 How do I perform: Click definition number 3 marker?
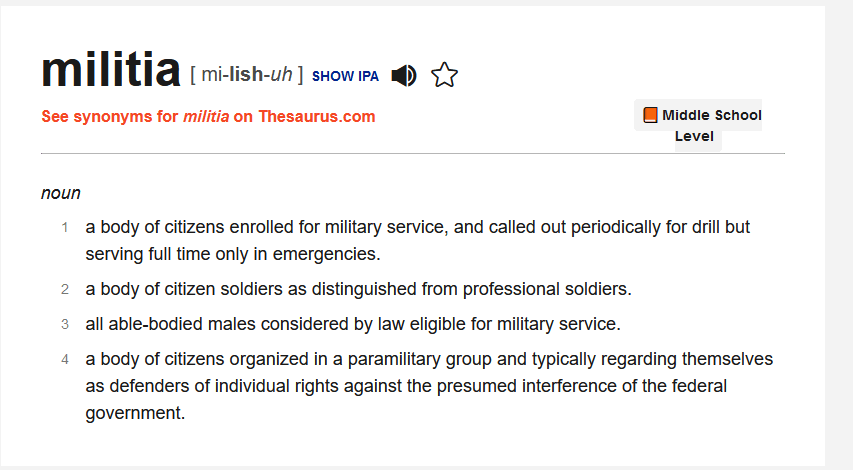pyautogui.click(x=65, y=324)
